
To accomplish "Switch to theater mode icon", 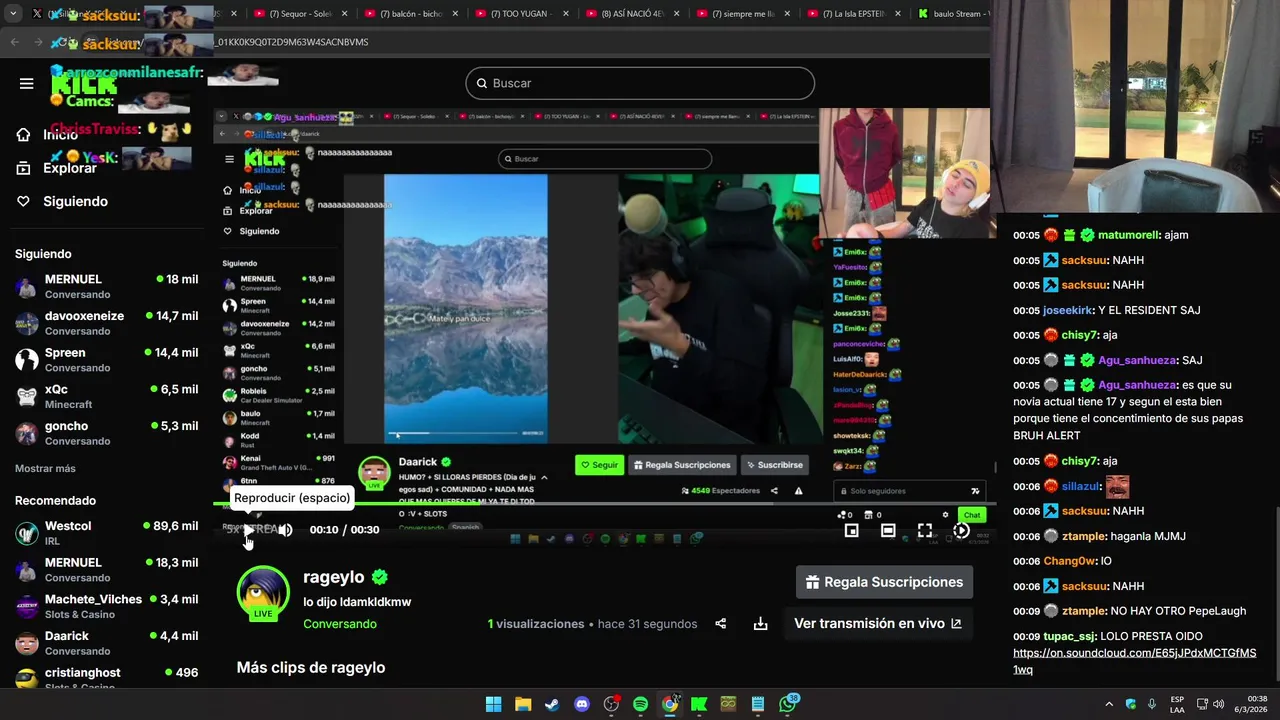I will point(888,530).
